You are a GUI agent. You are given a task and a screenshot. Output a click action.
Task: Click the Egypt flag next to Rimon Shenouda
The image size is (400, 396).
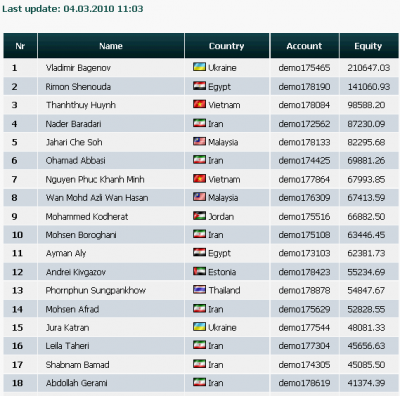point(199,86)
